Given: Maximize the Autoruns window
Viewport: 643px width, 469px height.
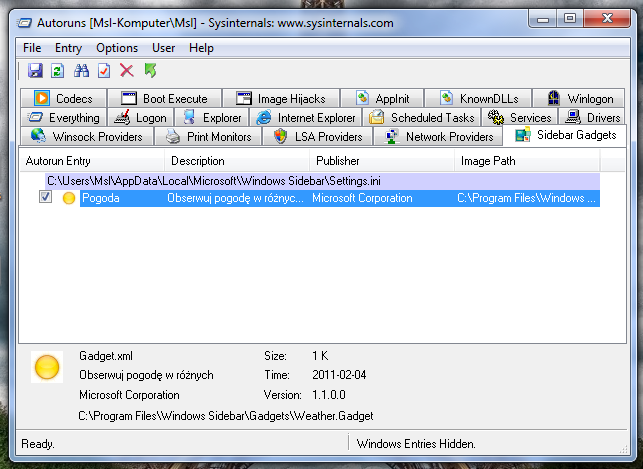Looking at the screenshot, I should 570,19.
